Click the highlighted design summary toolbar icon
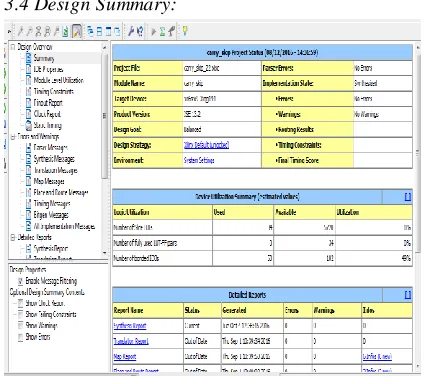Image resolution: width=424 pixels, height=384 pixels. click(77, 31)
